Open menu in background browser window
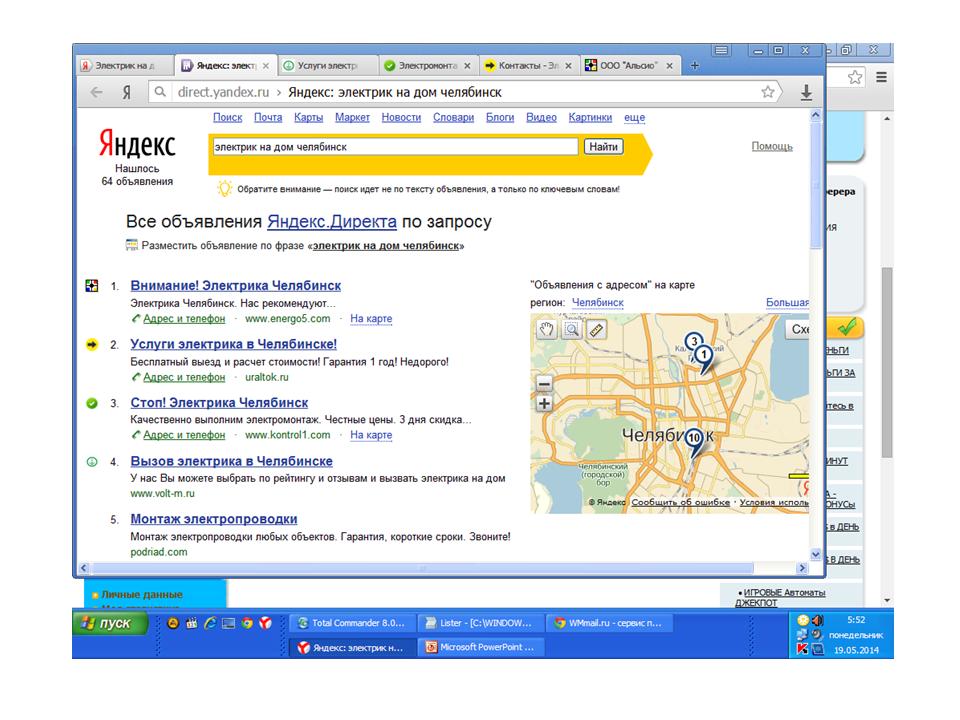 coord(881,77)
